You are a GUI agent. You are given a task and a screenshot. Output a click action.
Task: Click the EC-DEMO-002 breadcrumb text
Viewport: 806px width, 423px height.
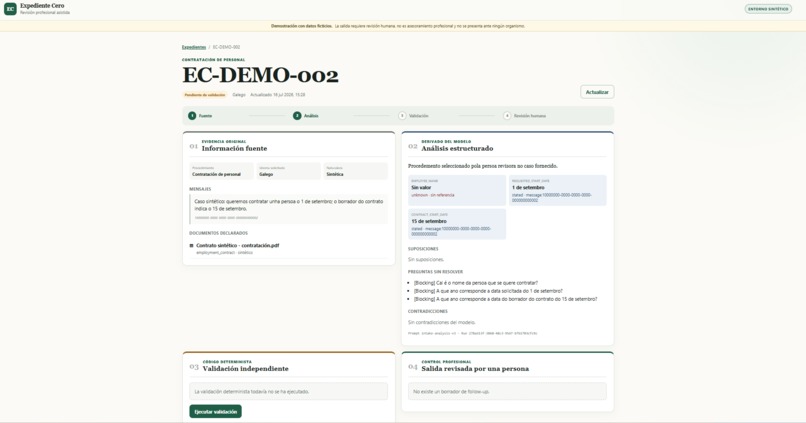(227, 47)
